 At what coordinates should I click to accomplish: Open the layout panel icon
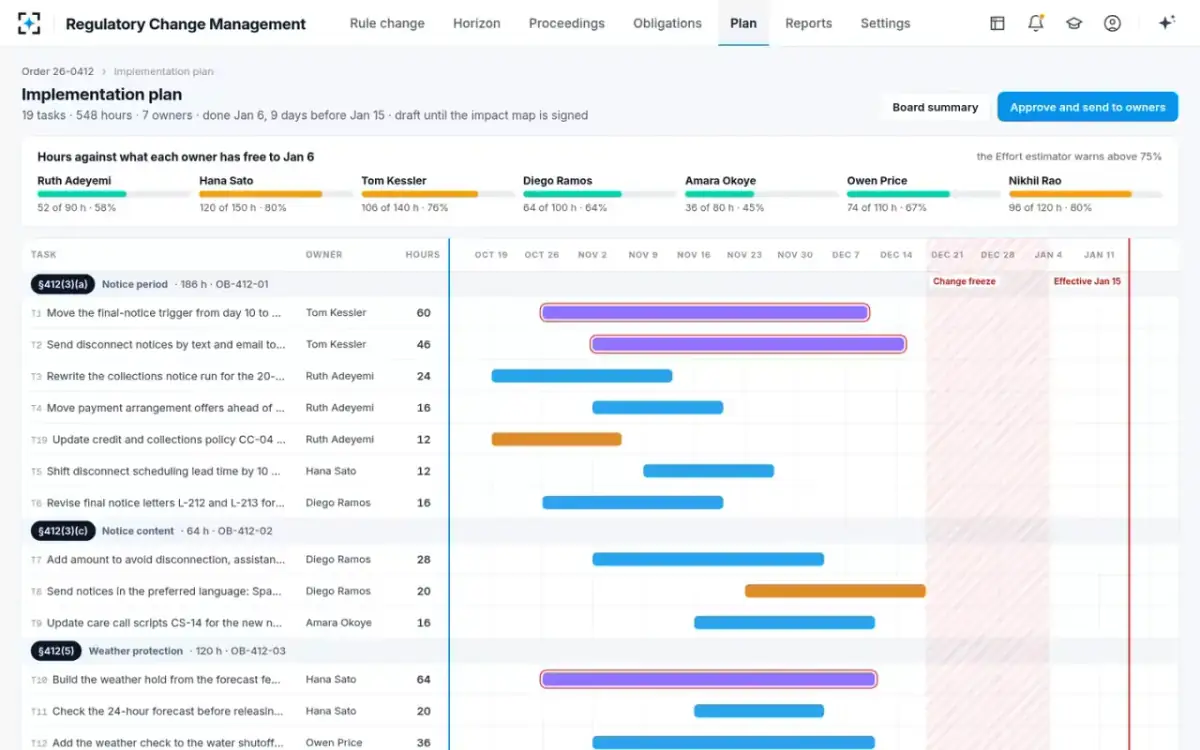pos(997,23)
